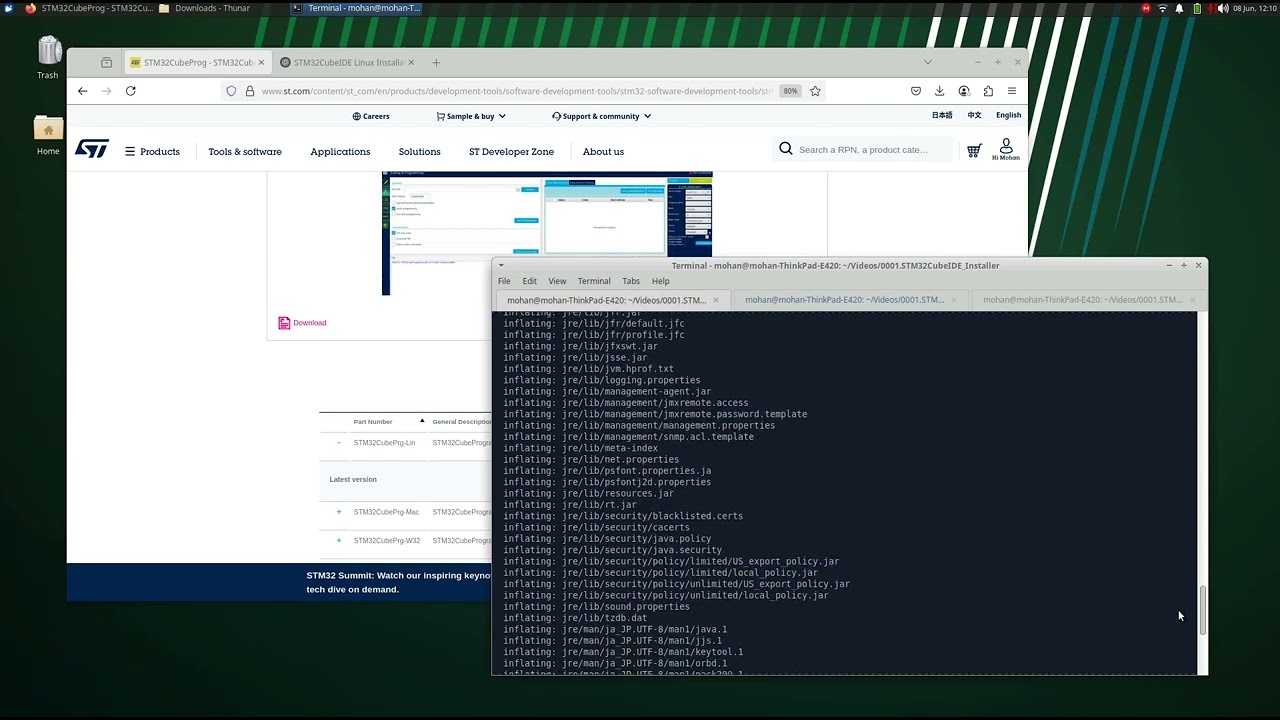1280x720 pixels.
Task: Click the Firefox back arrow
Action: coord(83,91)
